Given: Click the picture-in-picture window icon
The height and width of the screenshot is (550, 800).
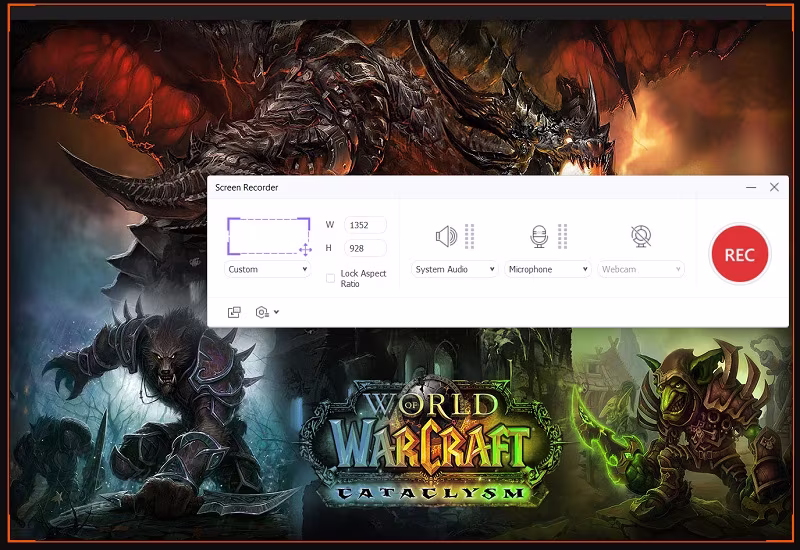Looking at the screenshot, I should pyautogui.click(x=234, y=312).
